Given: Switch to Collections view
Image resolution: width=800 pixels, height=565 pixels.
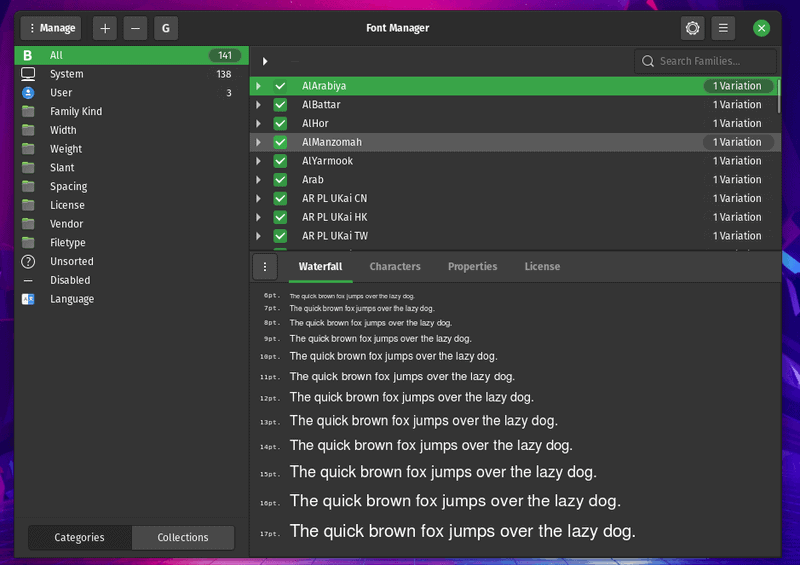Looking at the screenshot, I should click(183, 537).
